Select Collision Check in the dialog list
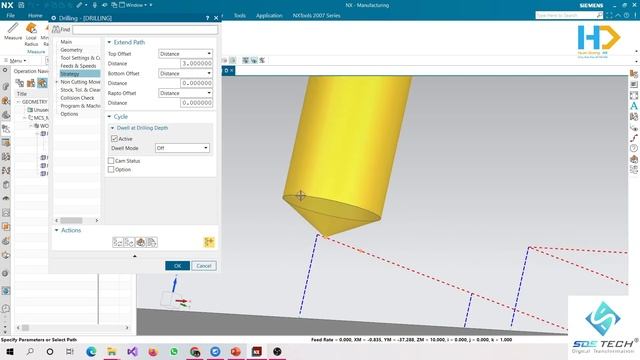Screen dimensions: 640x360 (x=77, y=98)
